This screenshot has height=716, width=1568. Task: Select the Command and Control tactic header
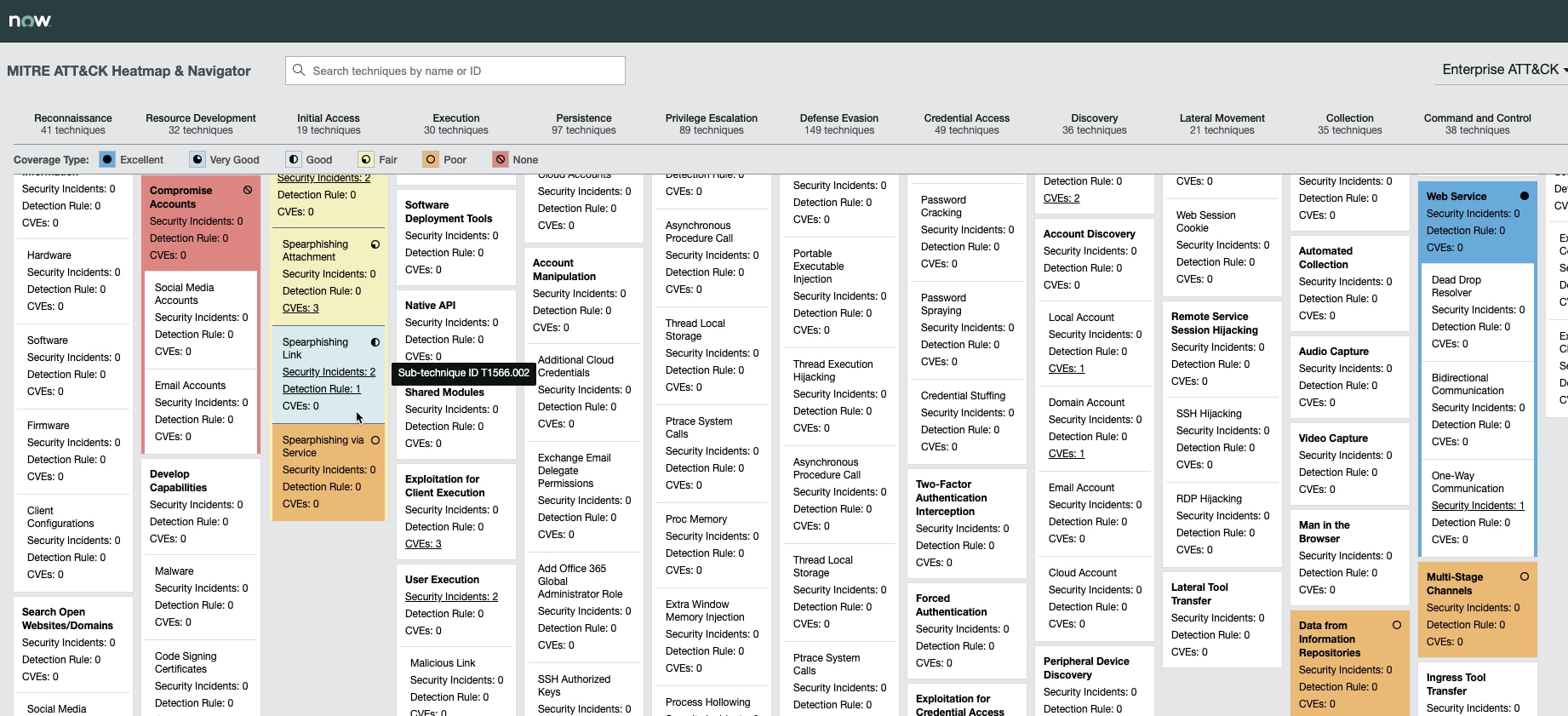pyautogui.click(x=1478, y=124)
